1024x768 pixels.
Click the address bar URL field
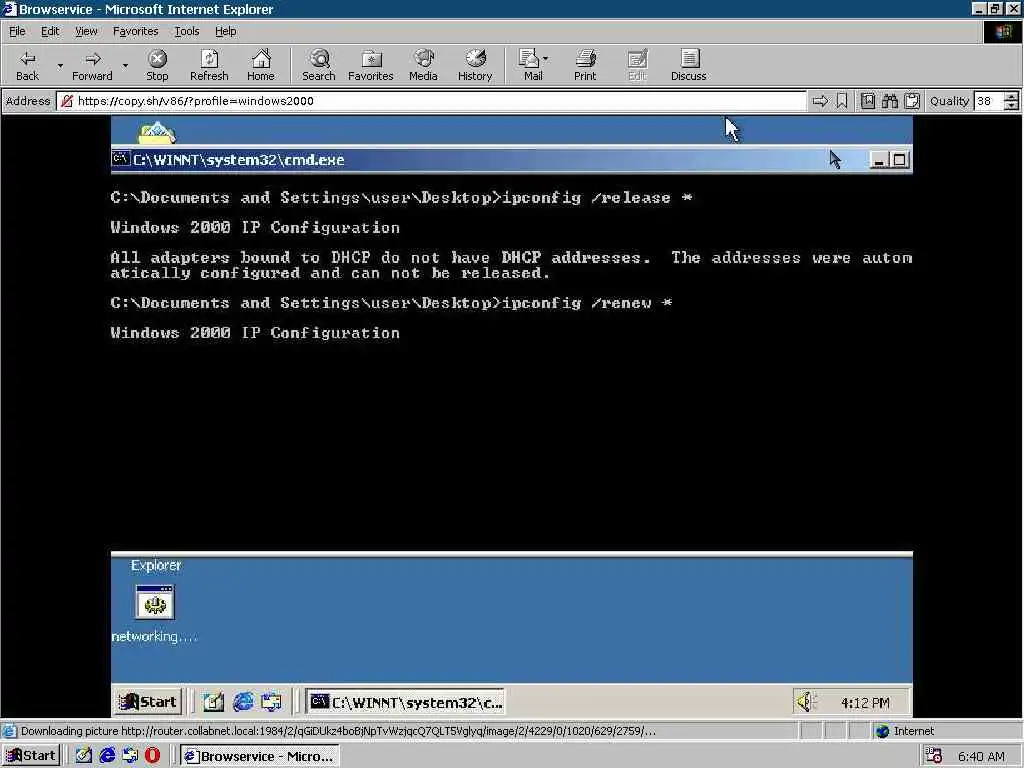[x=431, y=101]
